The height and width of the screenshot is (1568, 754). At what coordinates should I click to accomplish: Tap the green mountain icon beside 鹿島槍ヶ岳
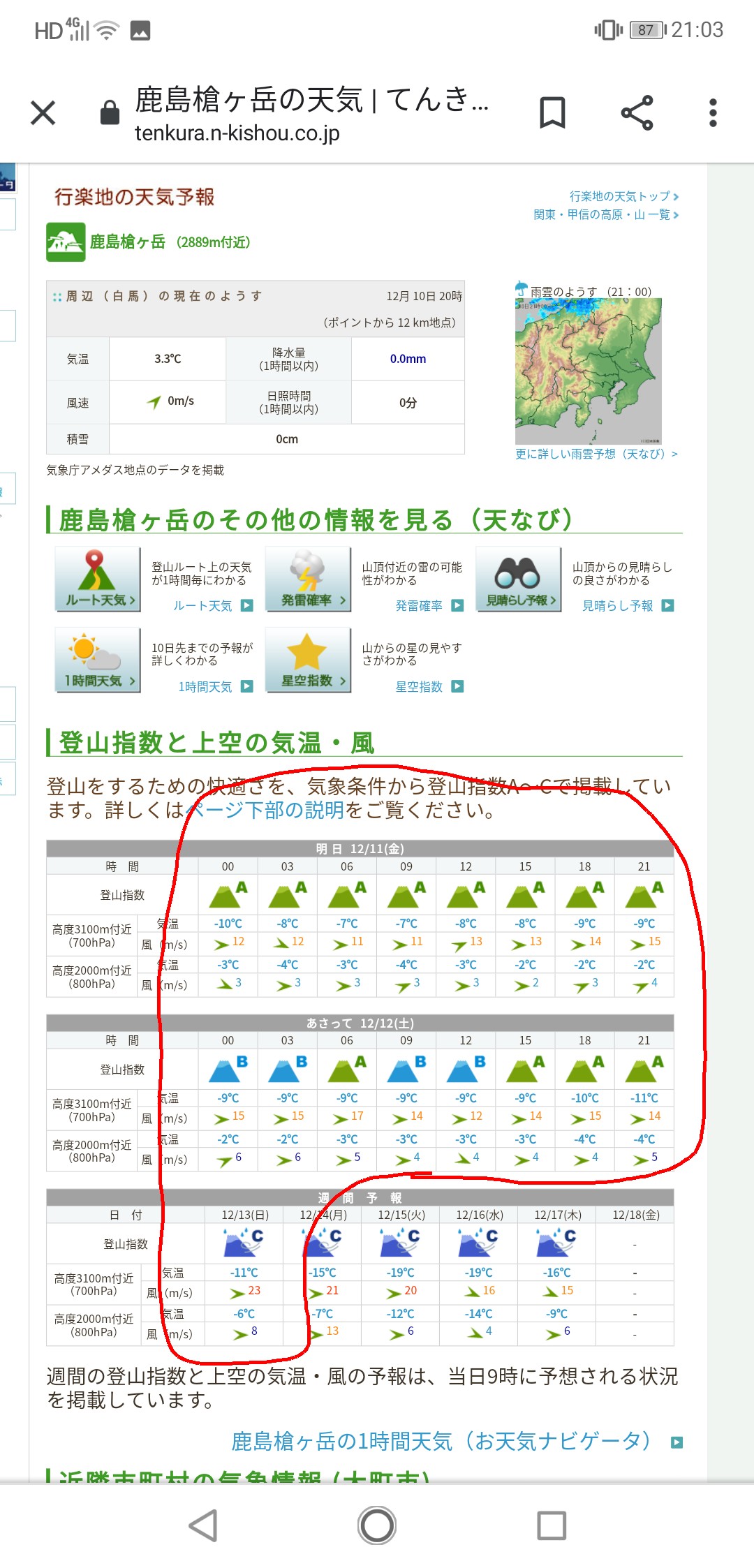(x=66, y=242)
